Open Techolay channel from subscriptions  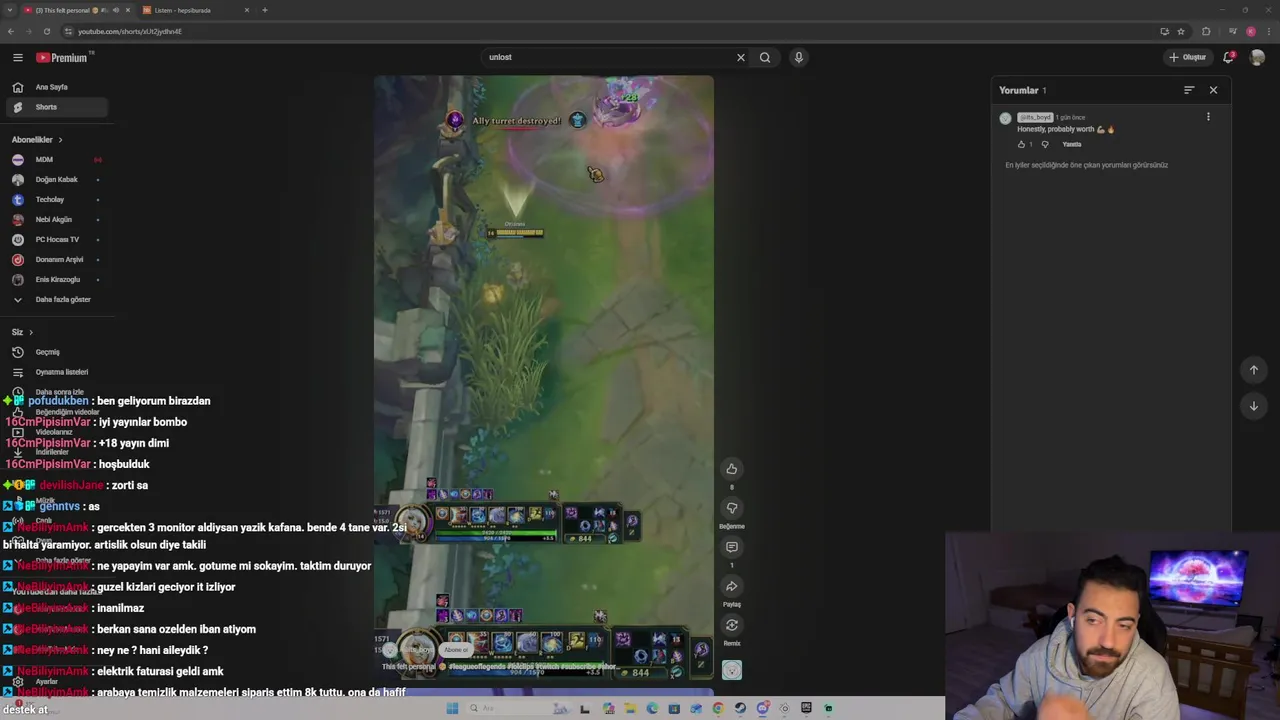(x=57, y=200)
